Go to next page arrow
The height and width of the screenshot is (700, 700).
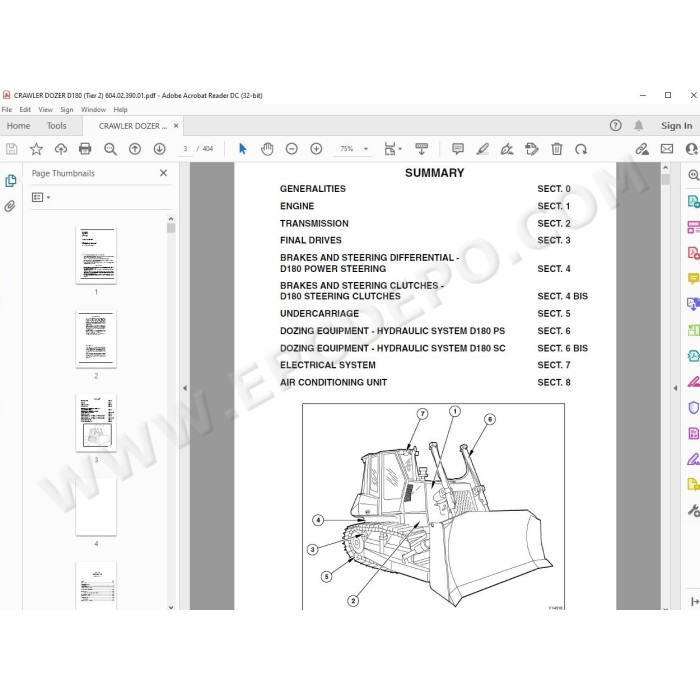(x=159, y=149)
